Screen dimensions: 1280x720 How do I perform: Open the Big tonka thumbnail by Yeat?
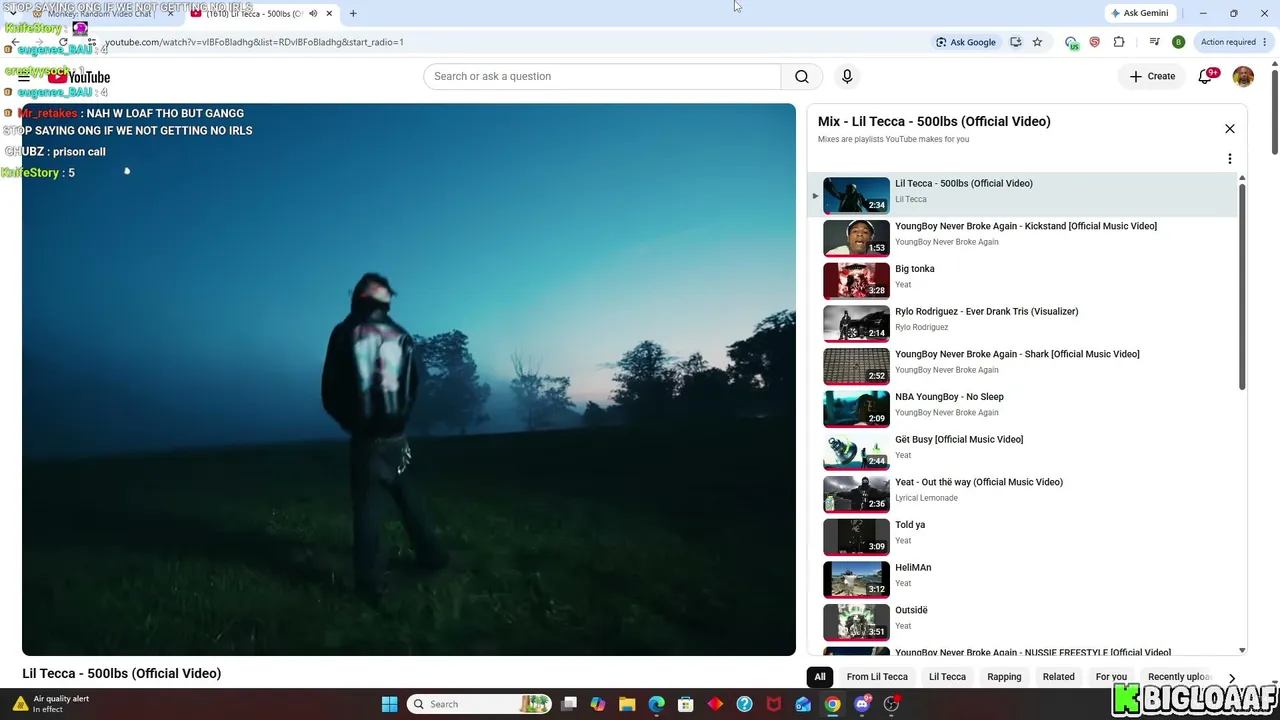tap(856, 281)
